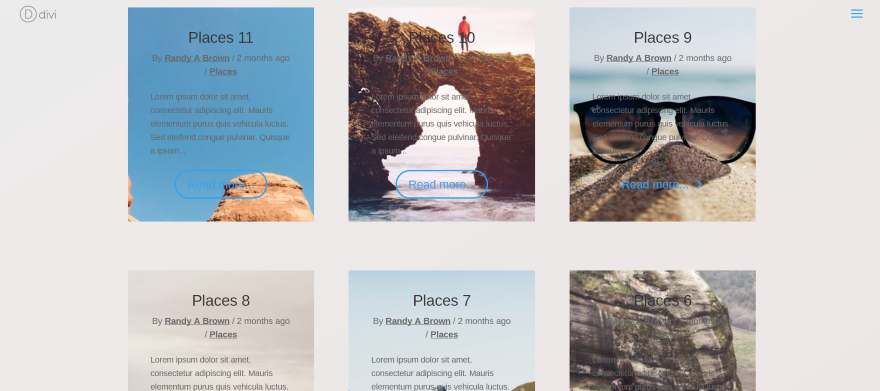Open the Places 7 post title

442,301
